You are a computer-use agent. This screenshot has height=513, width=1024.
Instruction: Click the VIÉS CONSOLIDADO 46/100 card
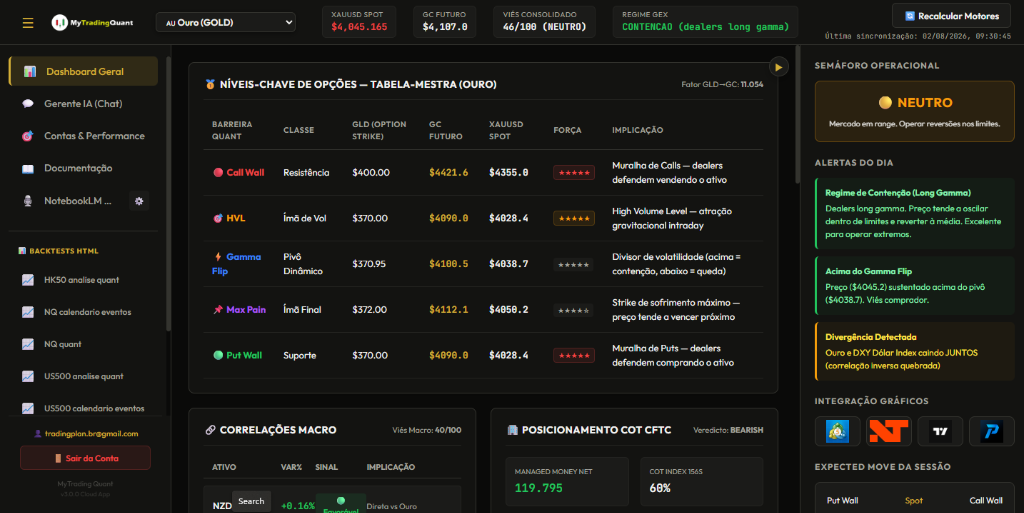[545, 22]
